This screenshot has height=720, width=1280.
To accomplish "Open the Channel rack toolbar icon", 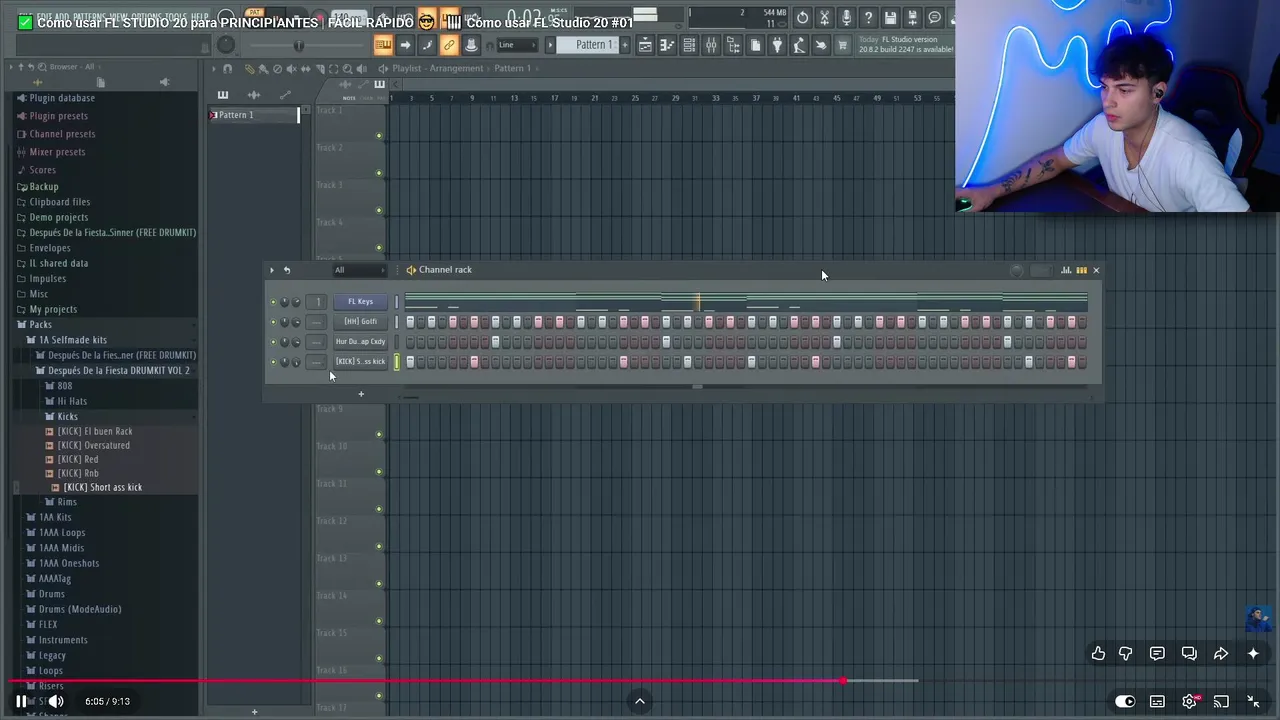I will coord(689,45).
